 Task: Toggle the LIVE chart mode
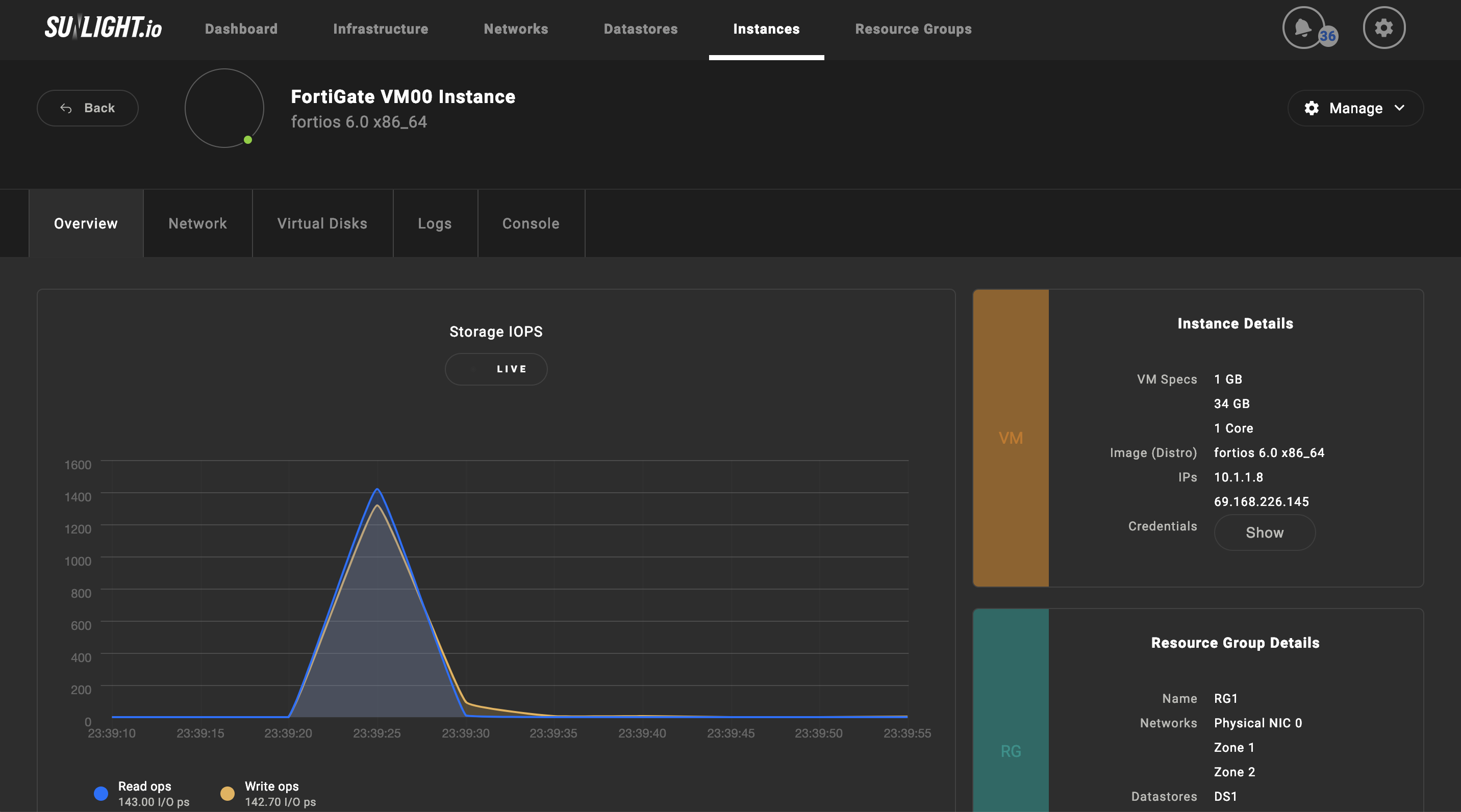(x=496, y=369)
